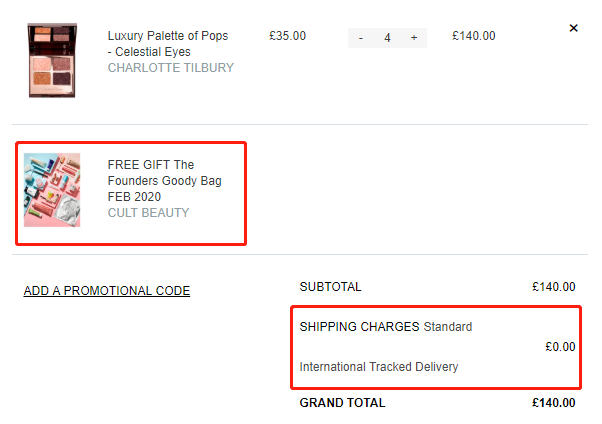Viewport: 602px width, 424px height.
Task: Select the GRAND TOTAL label
Action: click(342, 402)
